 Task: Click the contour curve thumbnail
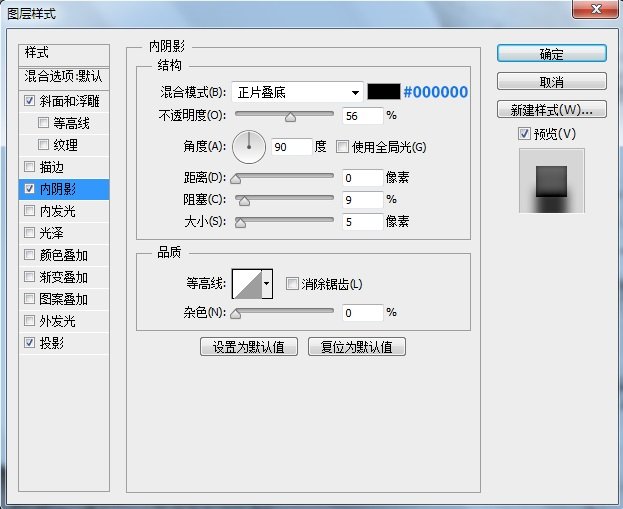pos(247,284)
